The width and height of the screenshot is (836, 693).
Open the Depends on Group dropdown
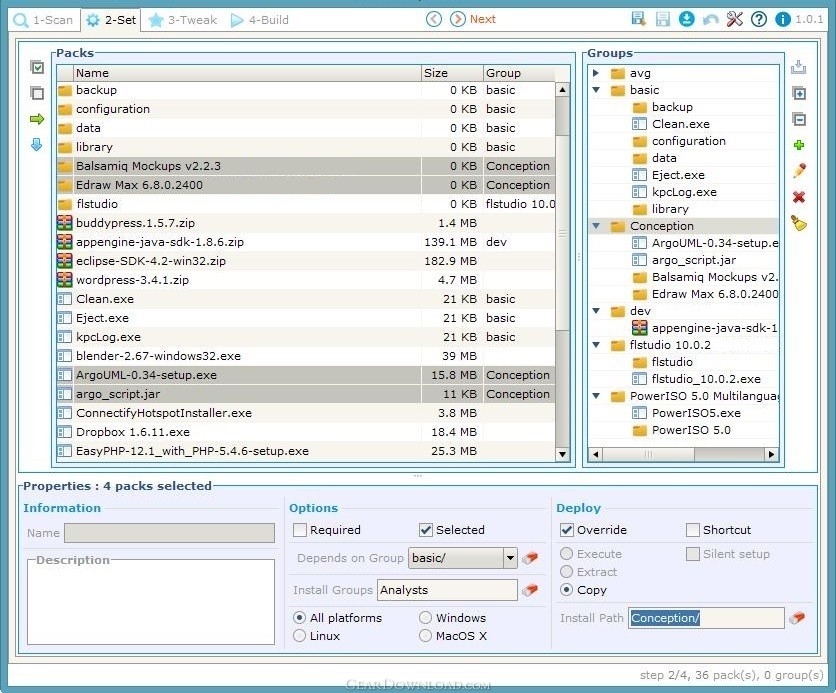510,558
